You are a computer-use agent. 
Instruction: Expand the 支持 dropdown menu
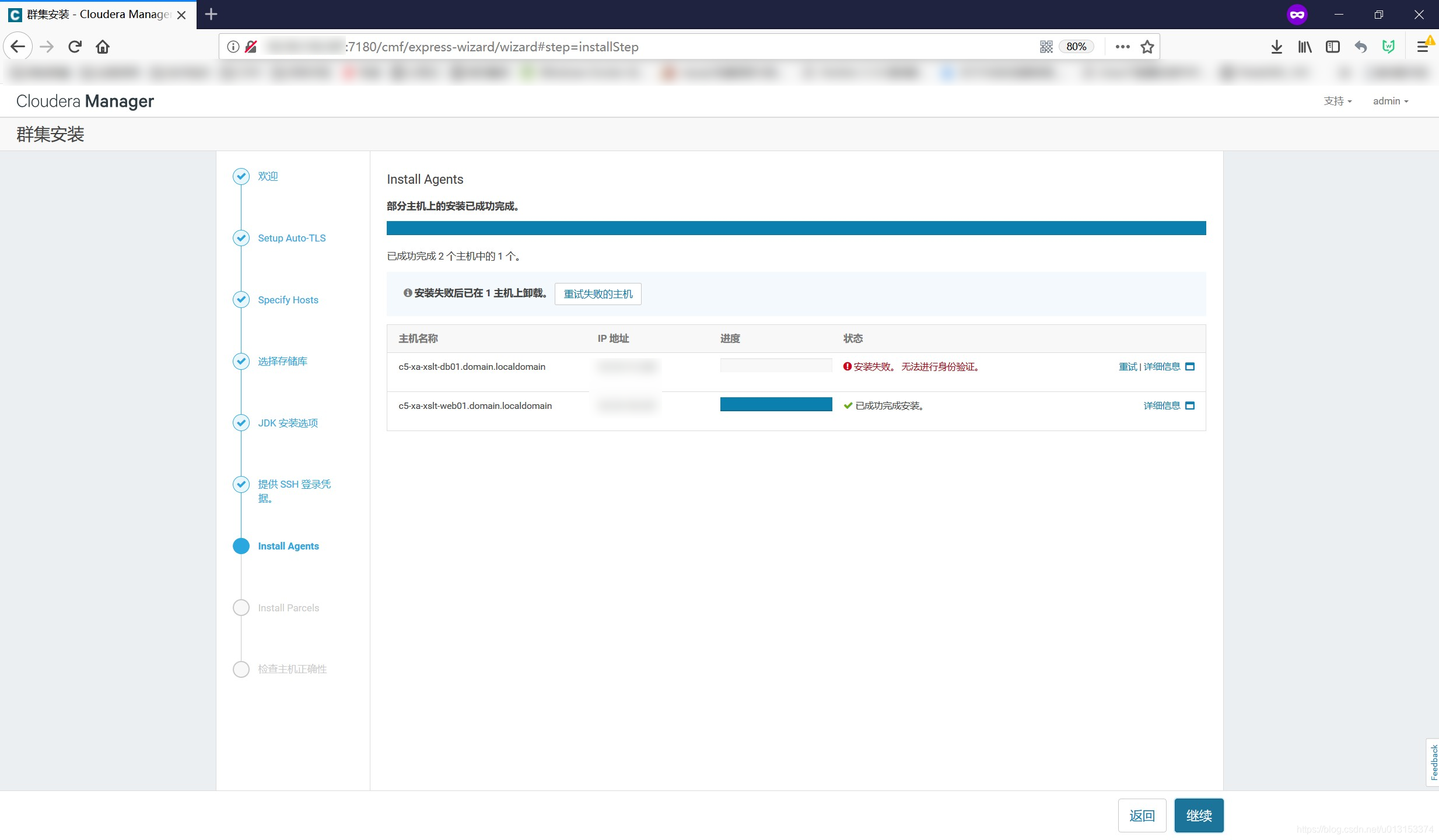pos(1337,101)
